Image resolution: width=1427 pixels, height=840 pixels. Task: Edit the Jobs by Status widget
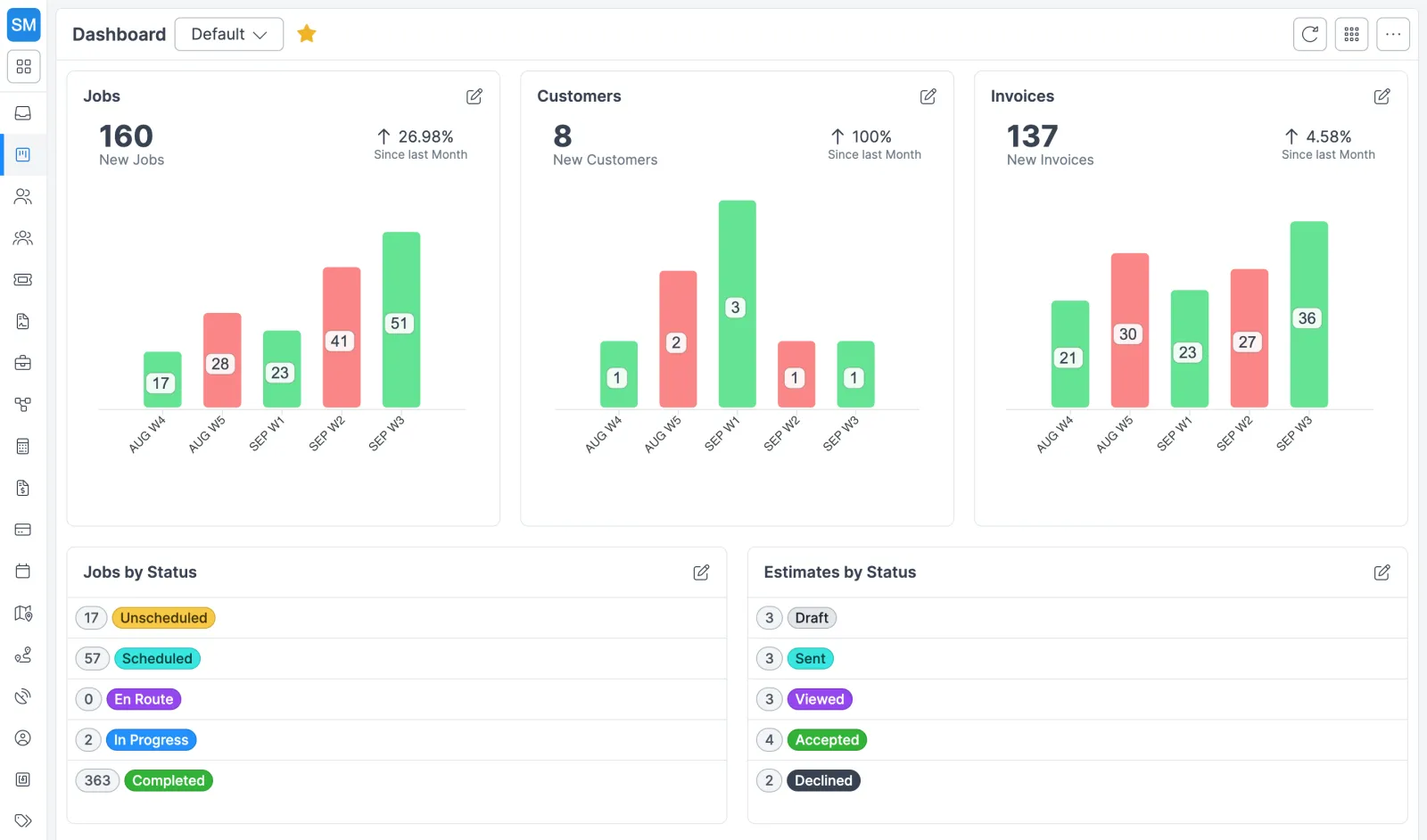[x=702, y=572]
